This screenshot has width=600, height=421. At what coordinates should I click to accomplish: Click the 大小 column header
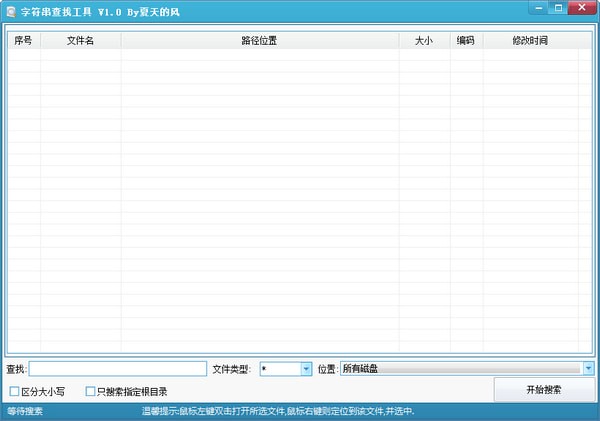pyautogui.click(x=425, y=41)
